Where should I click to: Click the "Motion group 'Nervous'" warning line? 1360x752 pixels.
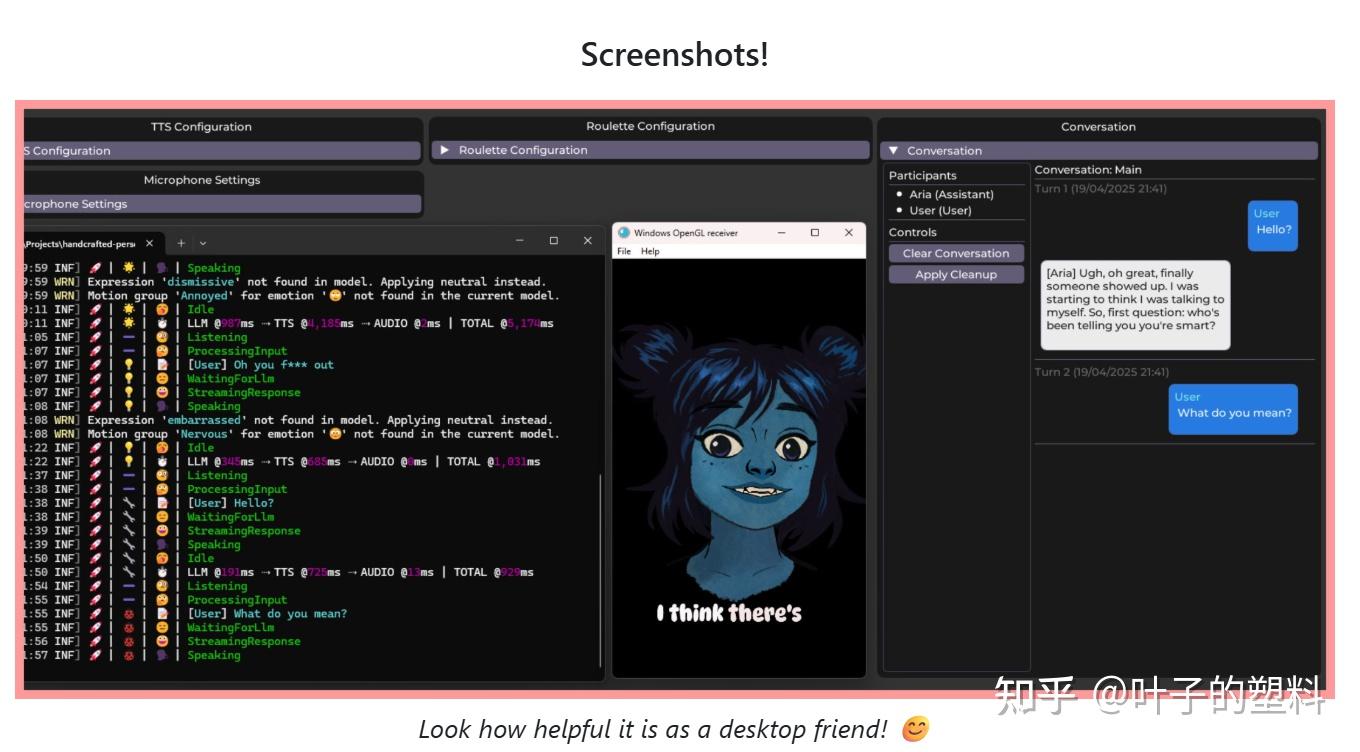323,434
